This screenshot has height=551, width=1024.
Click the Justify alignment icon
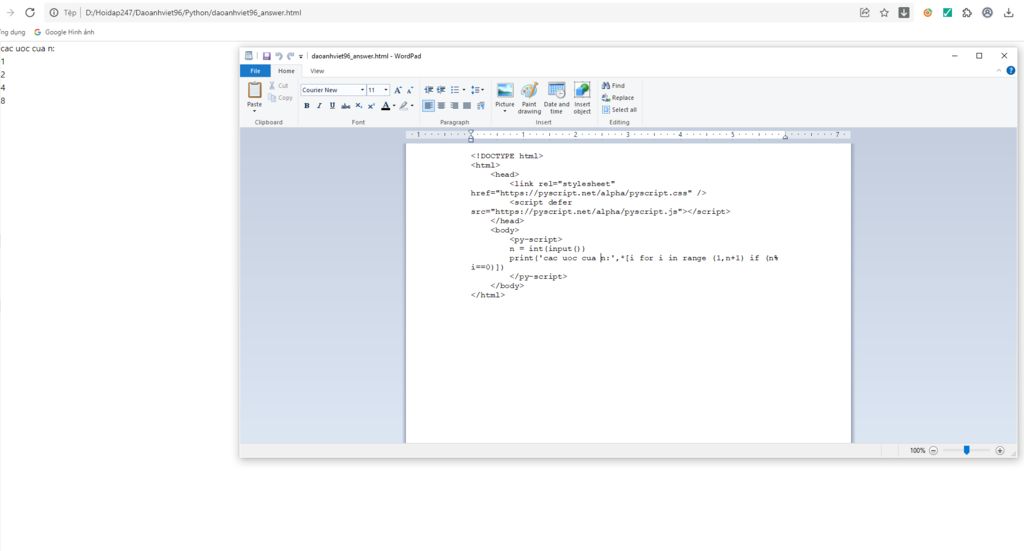pyautogui.click(x=467, y=106)
